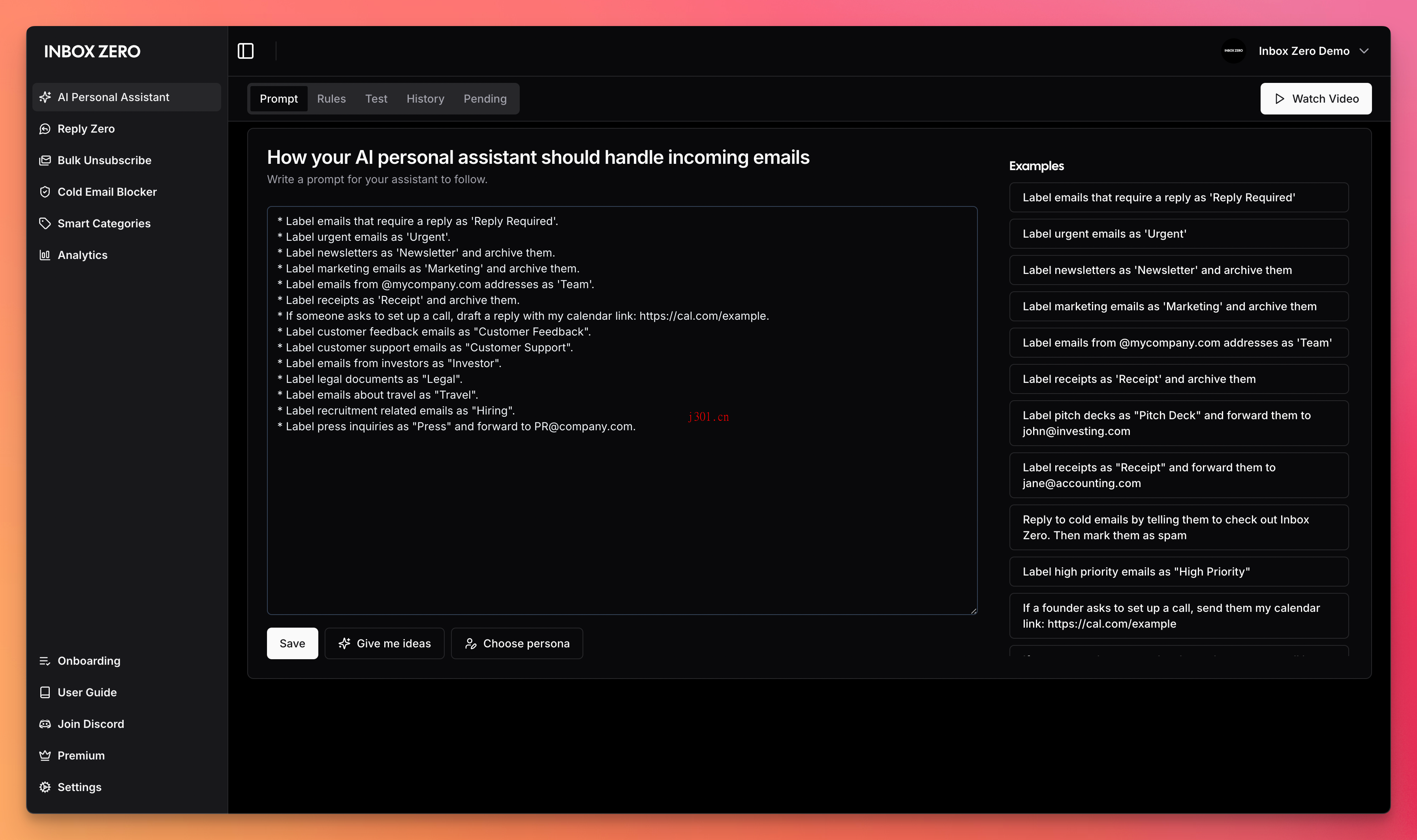The width and height of the screenshot is (1417, 840).
Task: Click the Join Discord icon
Action: (45, 724)
